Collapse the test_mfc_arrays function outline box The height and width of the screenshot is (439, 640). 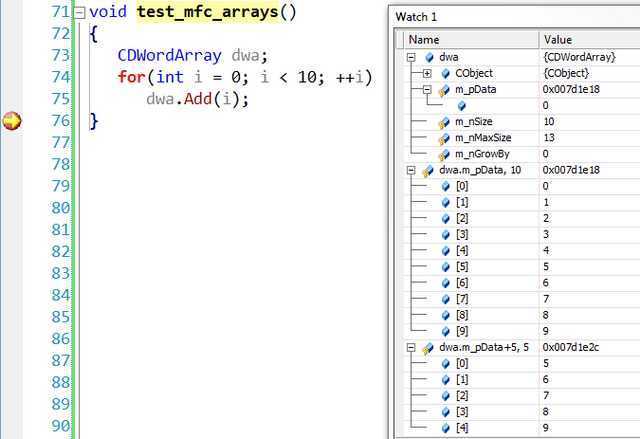click(79, 13)
